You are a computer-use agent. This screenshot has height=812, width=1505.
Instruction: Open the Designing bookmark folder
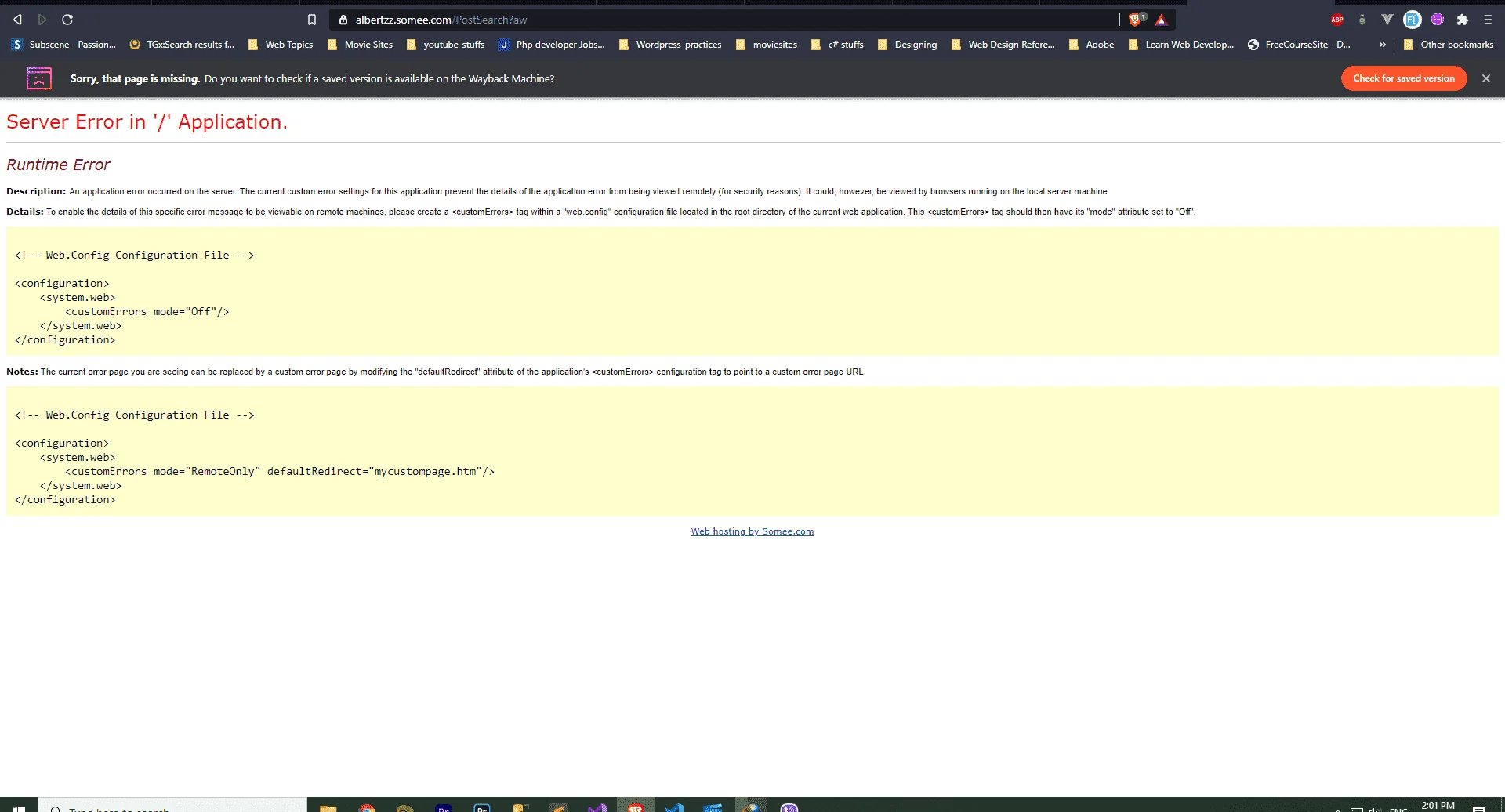[x=908, y=45]
